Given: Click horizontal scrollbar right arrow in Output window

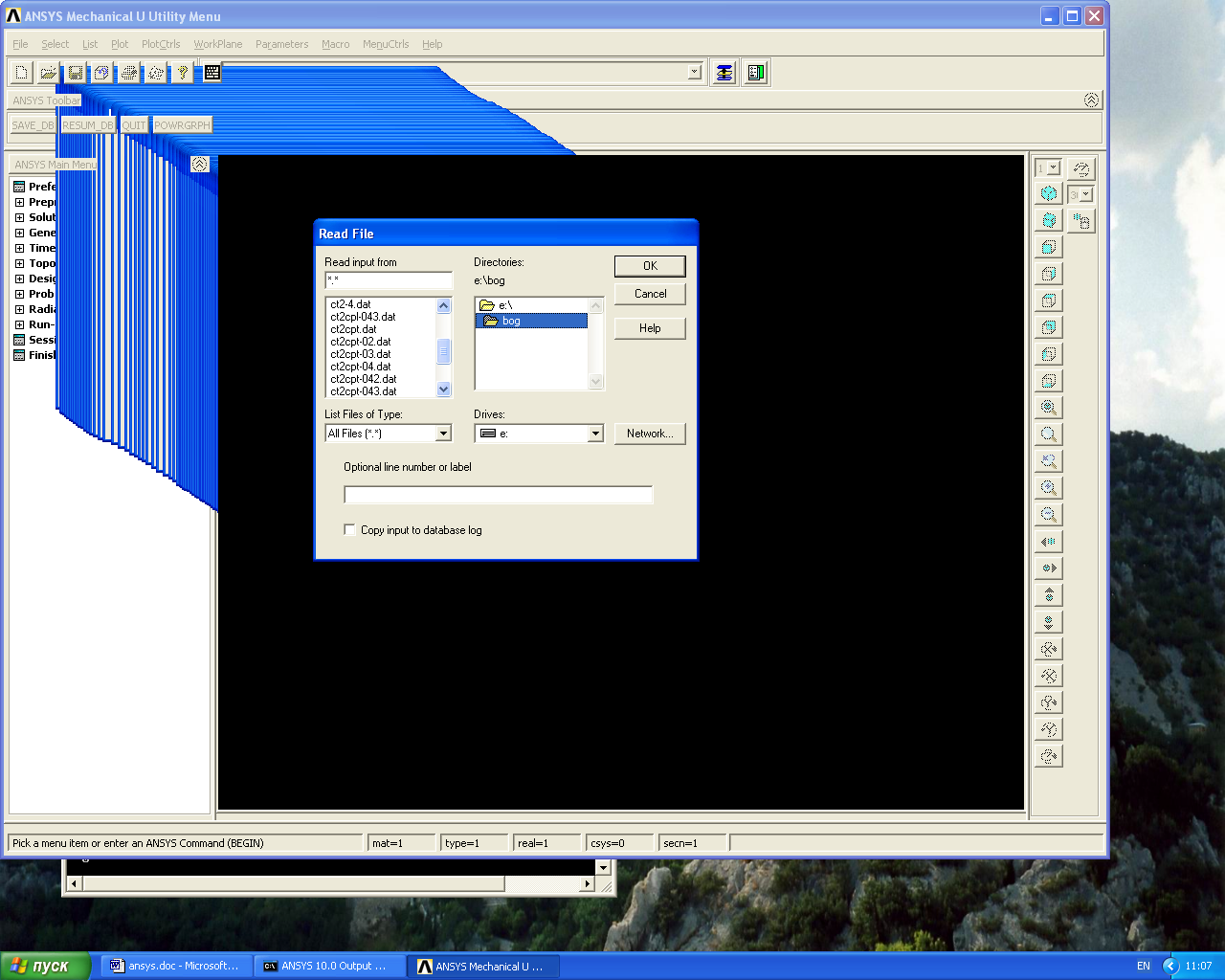Looking at the screenshot, I should pyautogui.click(x=588, y=884).
